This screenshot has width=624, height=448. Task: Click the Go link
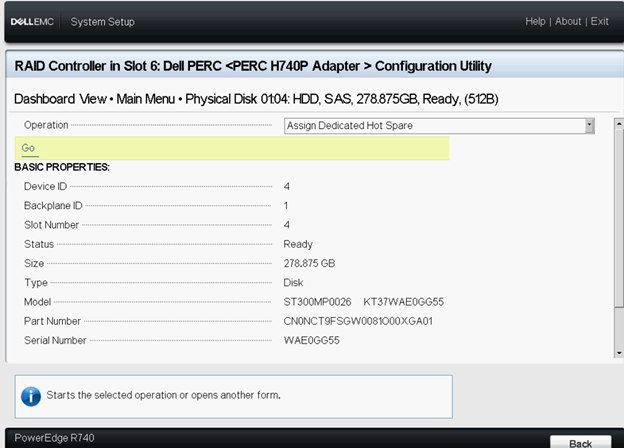tap(28, 148)
